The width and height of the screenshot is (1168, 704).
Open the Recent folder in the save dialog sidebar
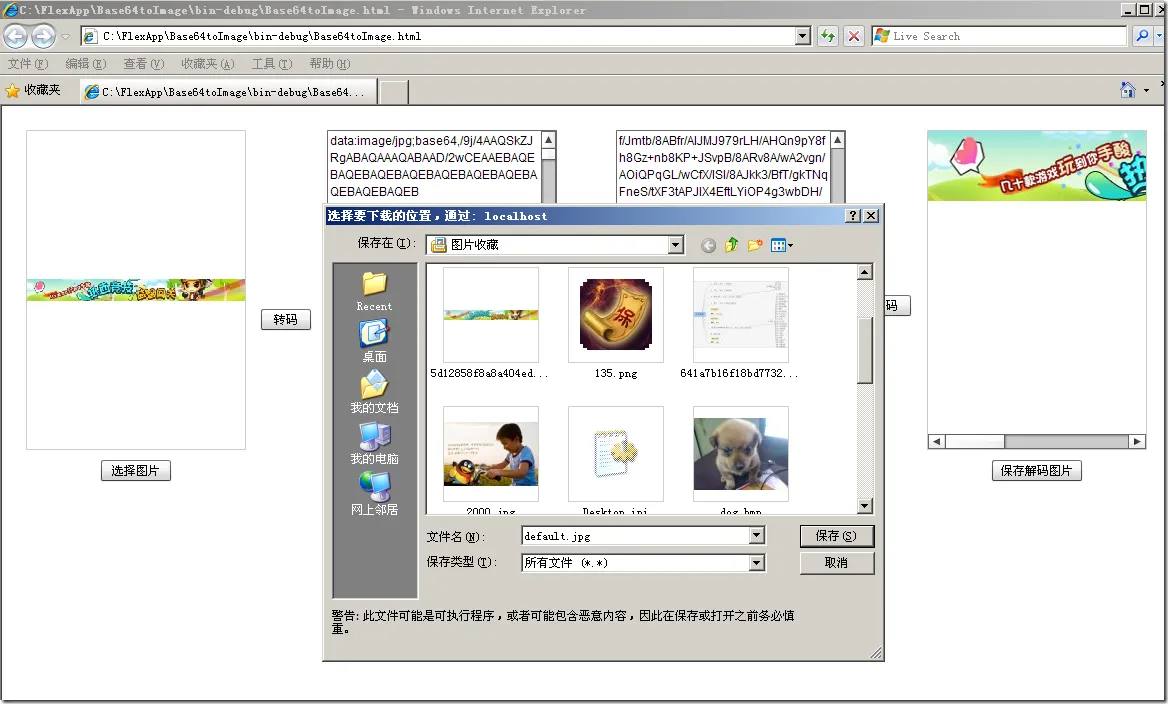coord(374,288)
